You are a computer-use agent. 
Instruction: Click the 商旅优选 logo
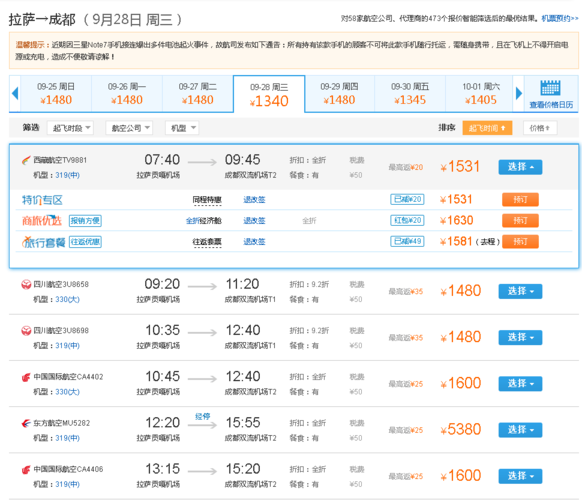[42, 220]
